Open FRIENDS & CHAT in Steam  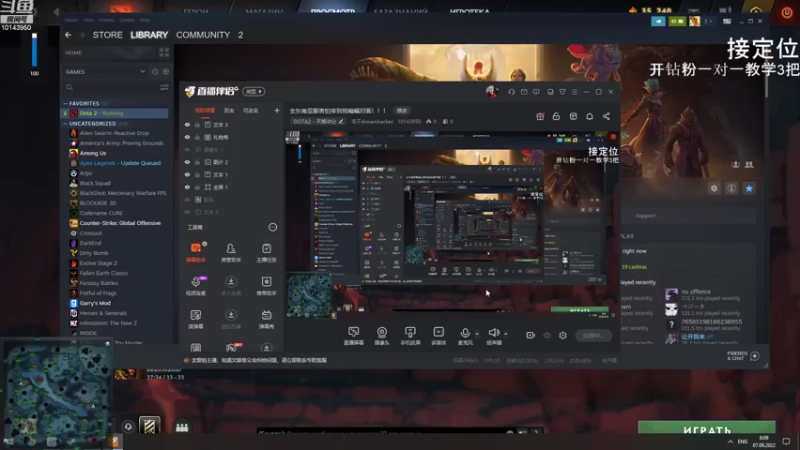tap(742, 356)
